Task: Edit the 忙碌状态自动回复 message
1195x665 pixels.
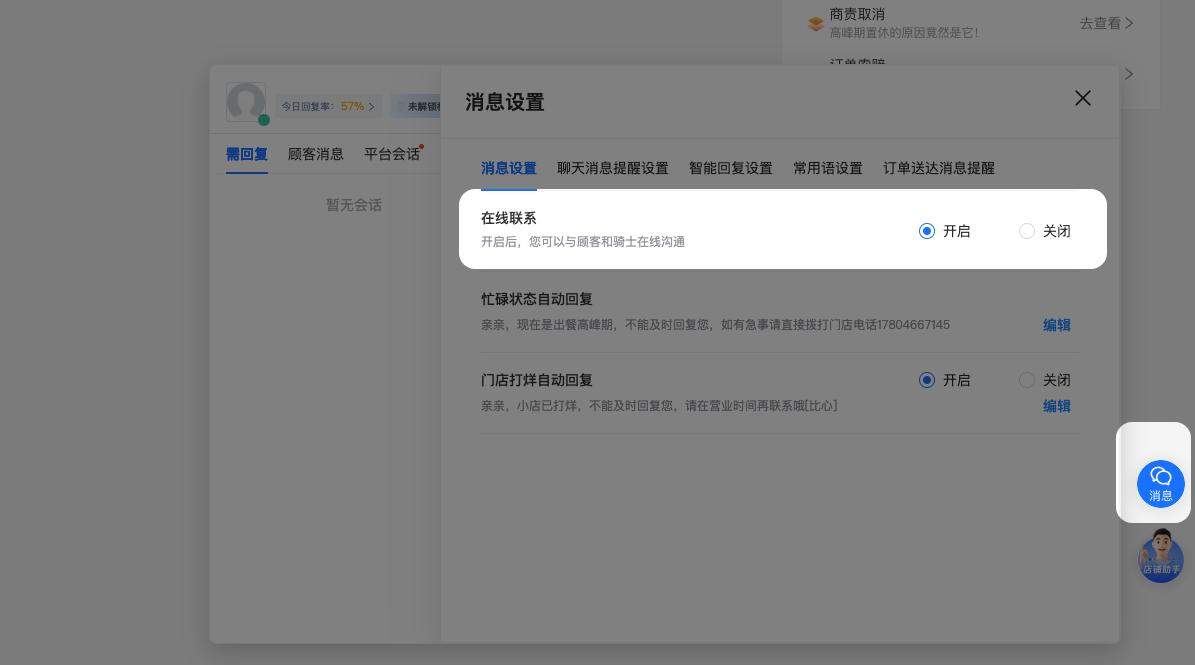Action: (x=1056, y=325)
